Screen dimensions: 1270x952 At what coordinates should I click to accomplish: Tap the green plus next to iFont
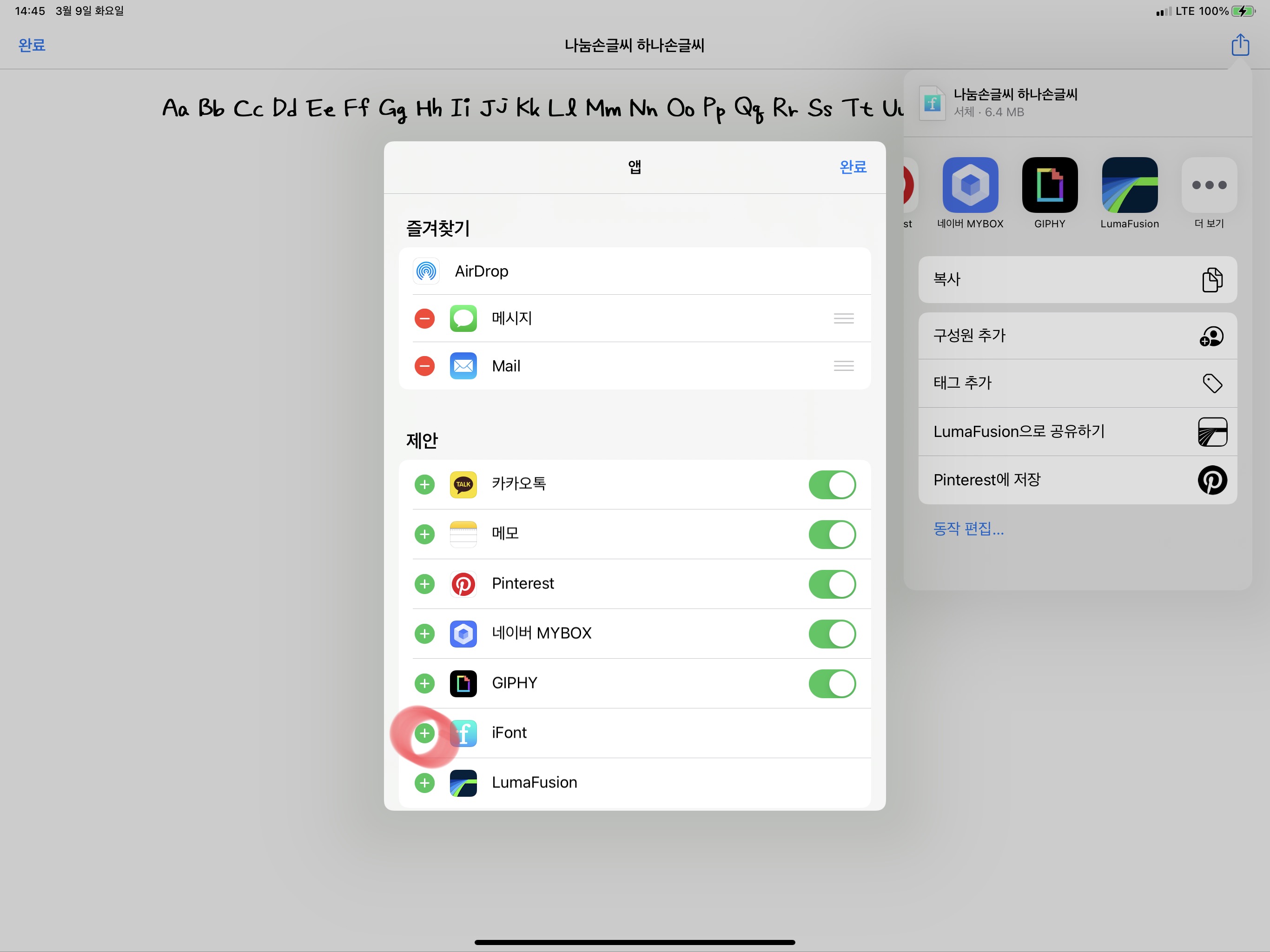coord(424,733)
